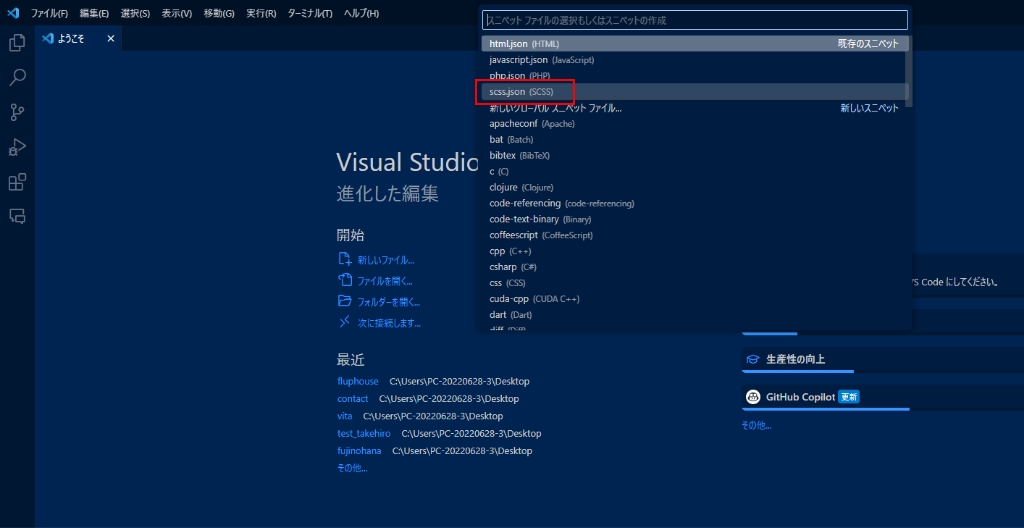
Task: Select scss.json (SCSS) snippet file
Action: (x=521, y=92)
